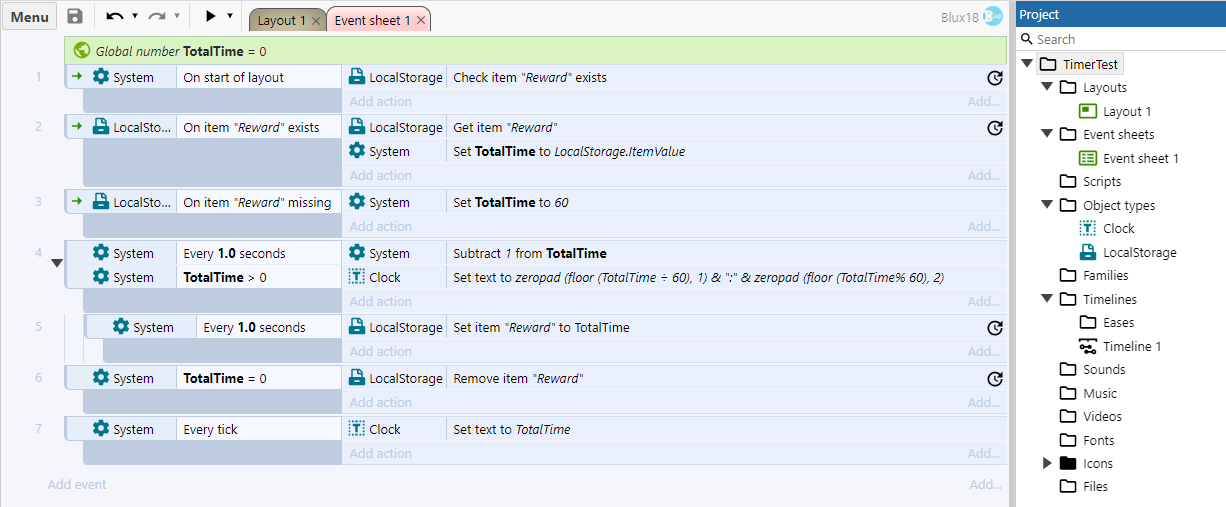Select the "On start of layout" condition

point(259,77)
